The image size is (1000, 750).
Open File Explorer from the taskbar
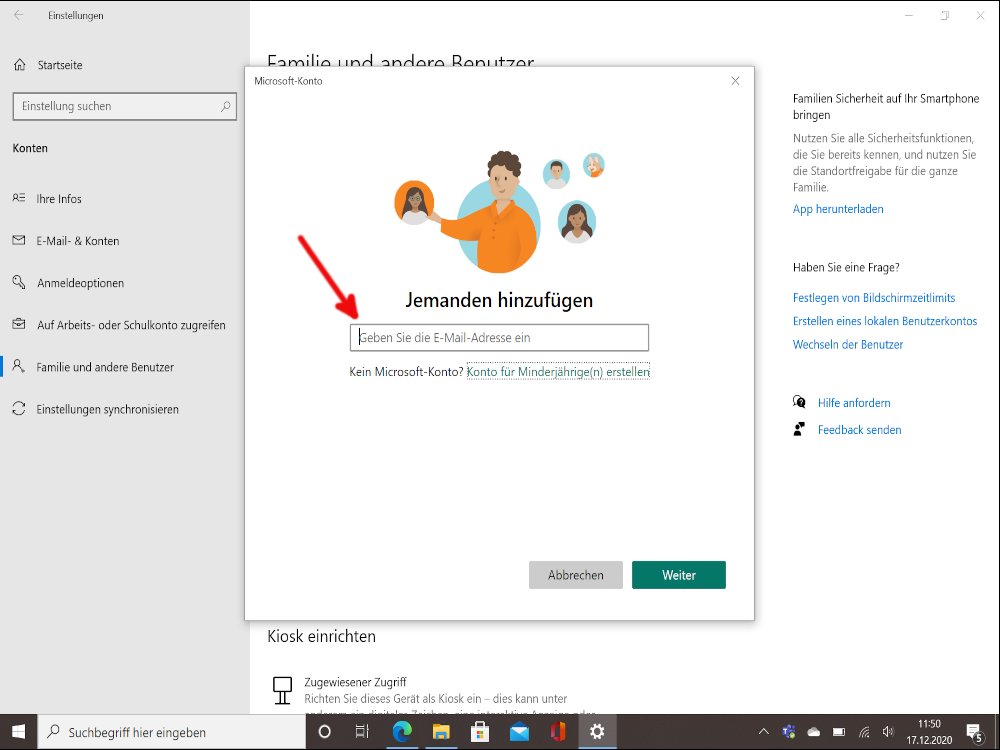click(440, 732)
